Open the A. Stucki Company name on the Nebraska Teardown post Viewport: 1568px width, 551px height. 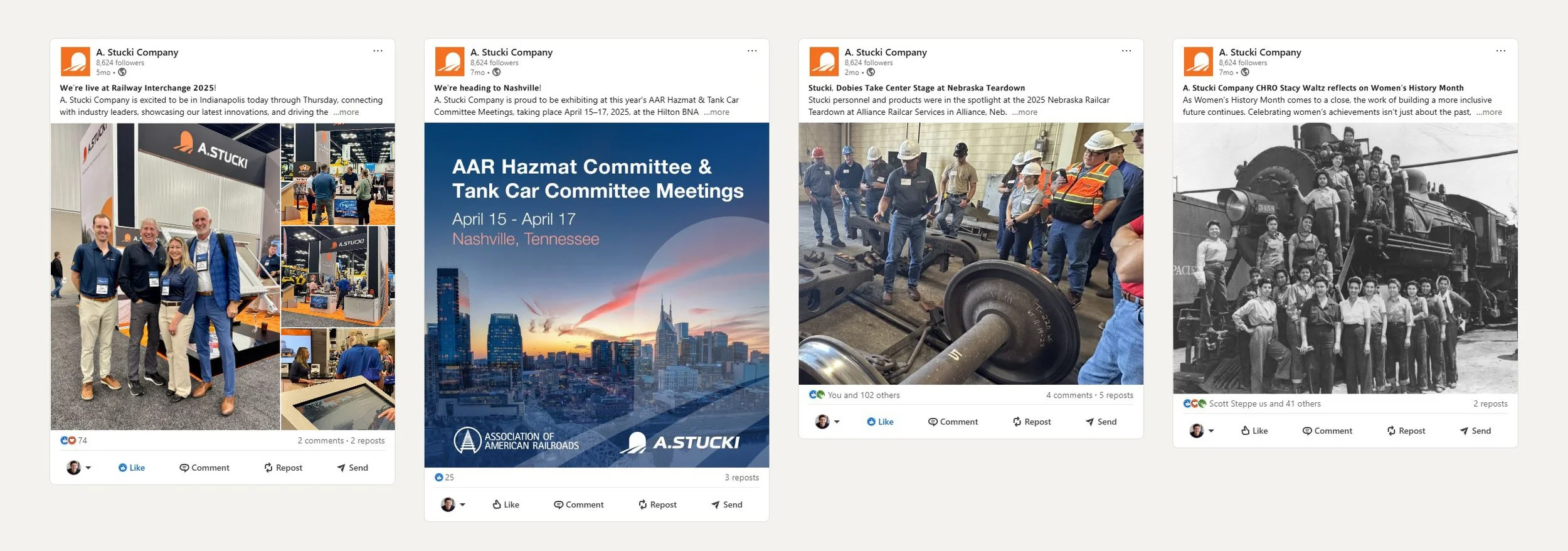tap(886, 52)
